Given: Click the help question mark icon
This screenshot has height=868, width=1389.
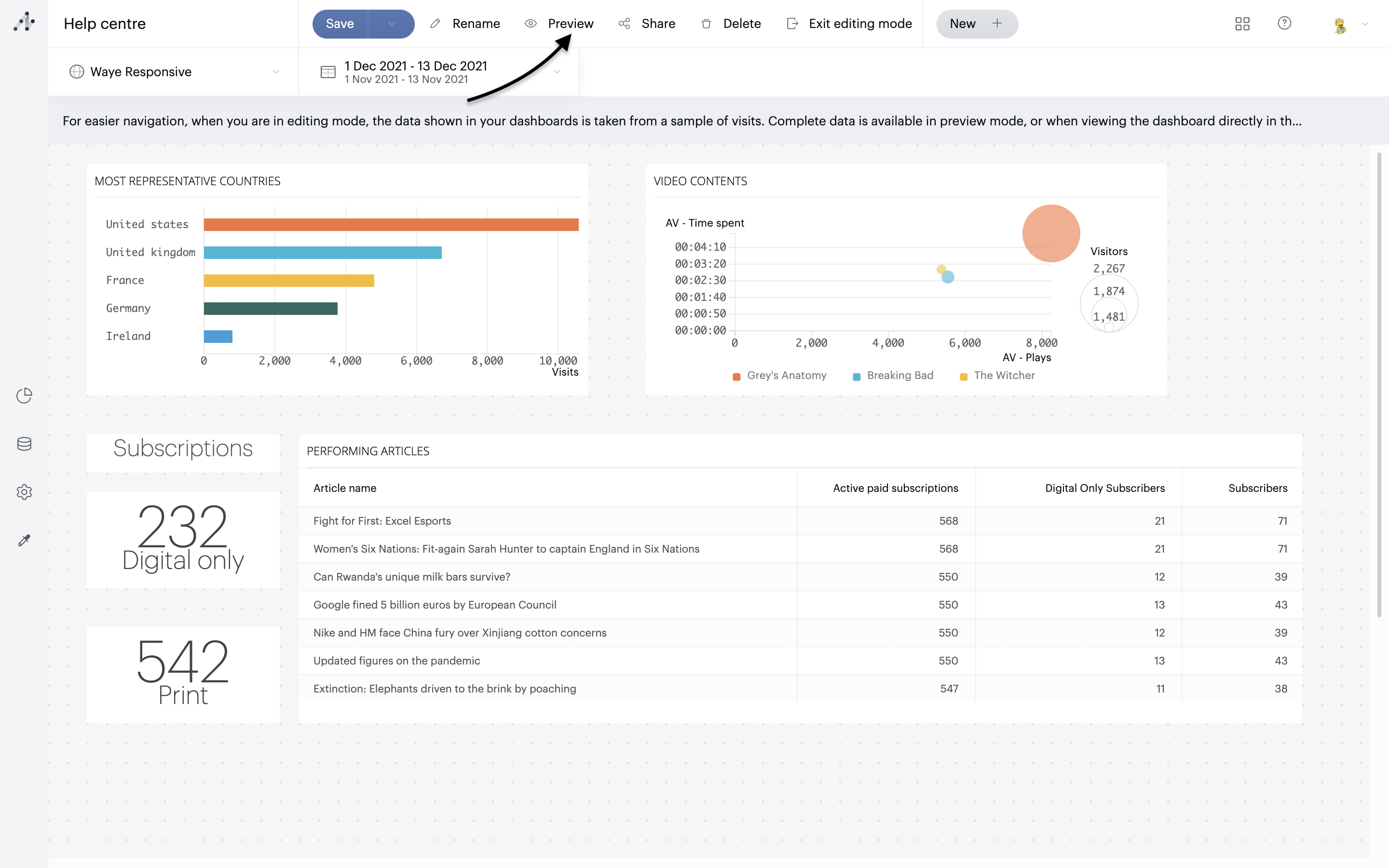Looking at the screenshot, I should 1284,23.
